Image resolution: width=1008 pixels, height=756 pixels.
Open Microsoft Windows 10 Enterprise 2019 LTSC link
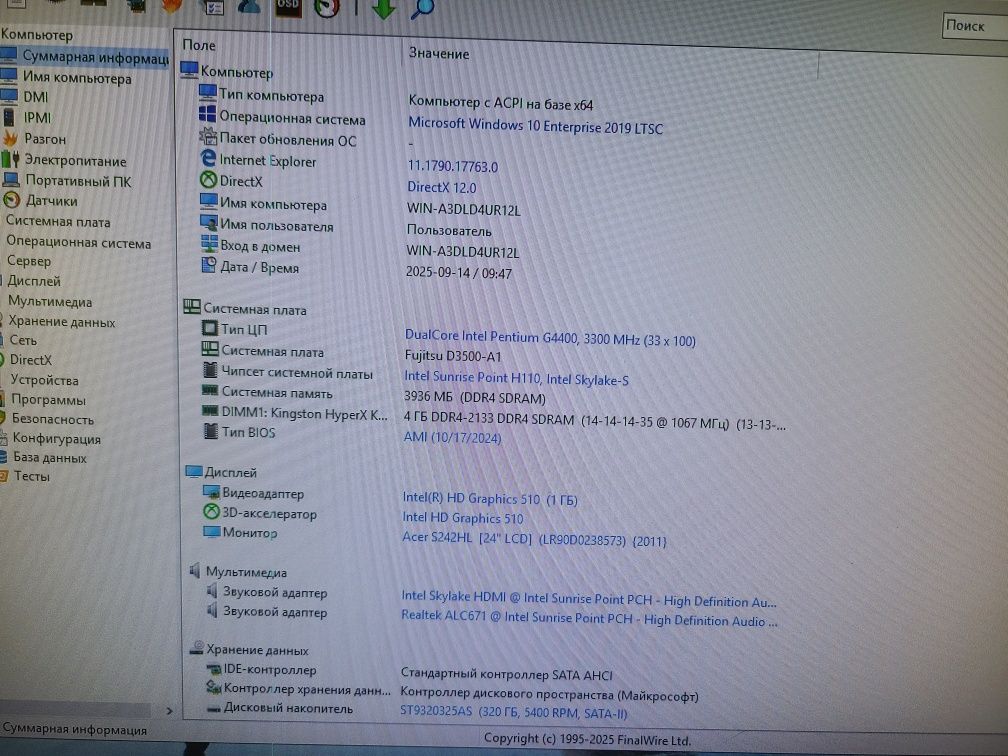pyautogui.click(x=535, y=125)
